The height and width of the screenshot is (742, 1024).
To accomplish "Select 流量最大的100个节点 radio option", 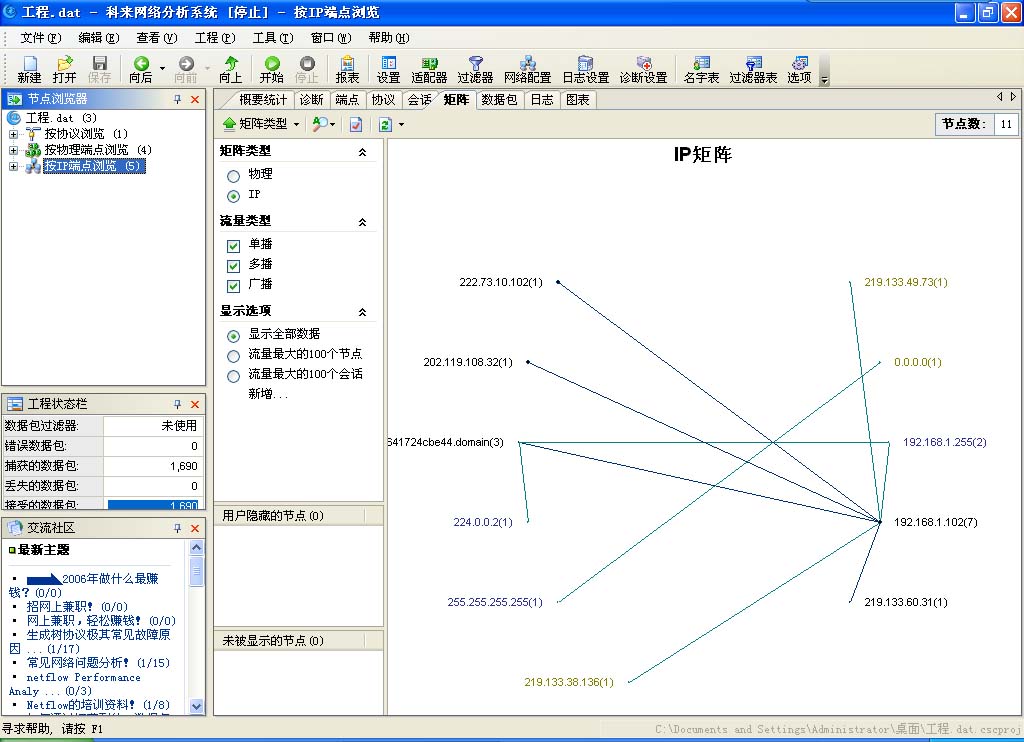I will 233,355.
